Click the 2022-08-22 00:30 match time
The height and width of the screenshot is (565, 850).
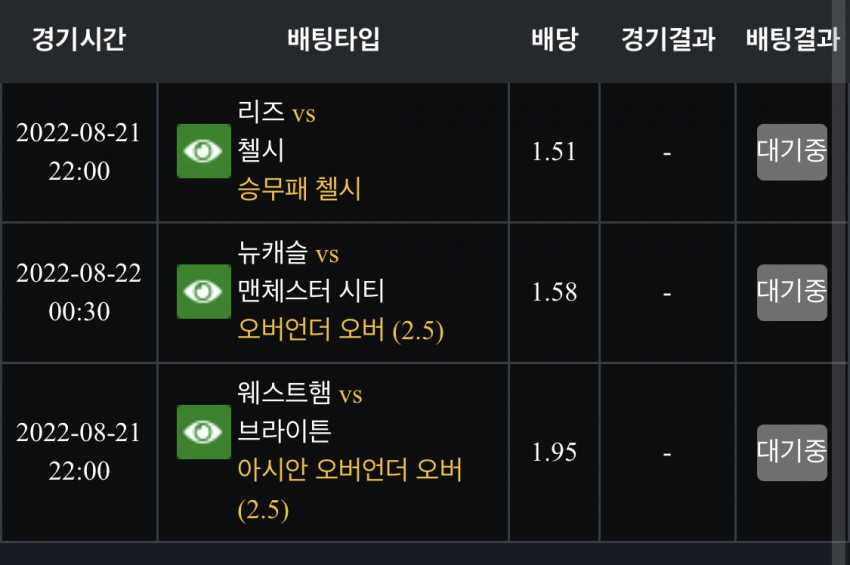(x=79, y=292)
